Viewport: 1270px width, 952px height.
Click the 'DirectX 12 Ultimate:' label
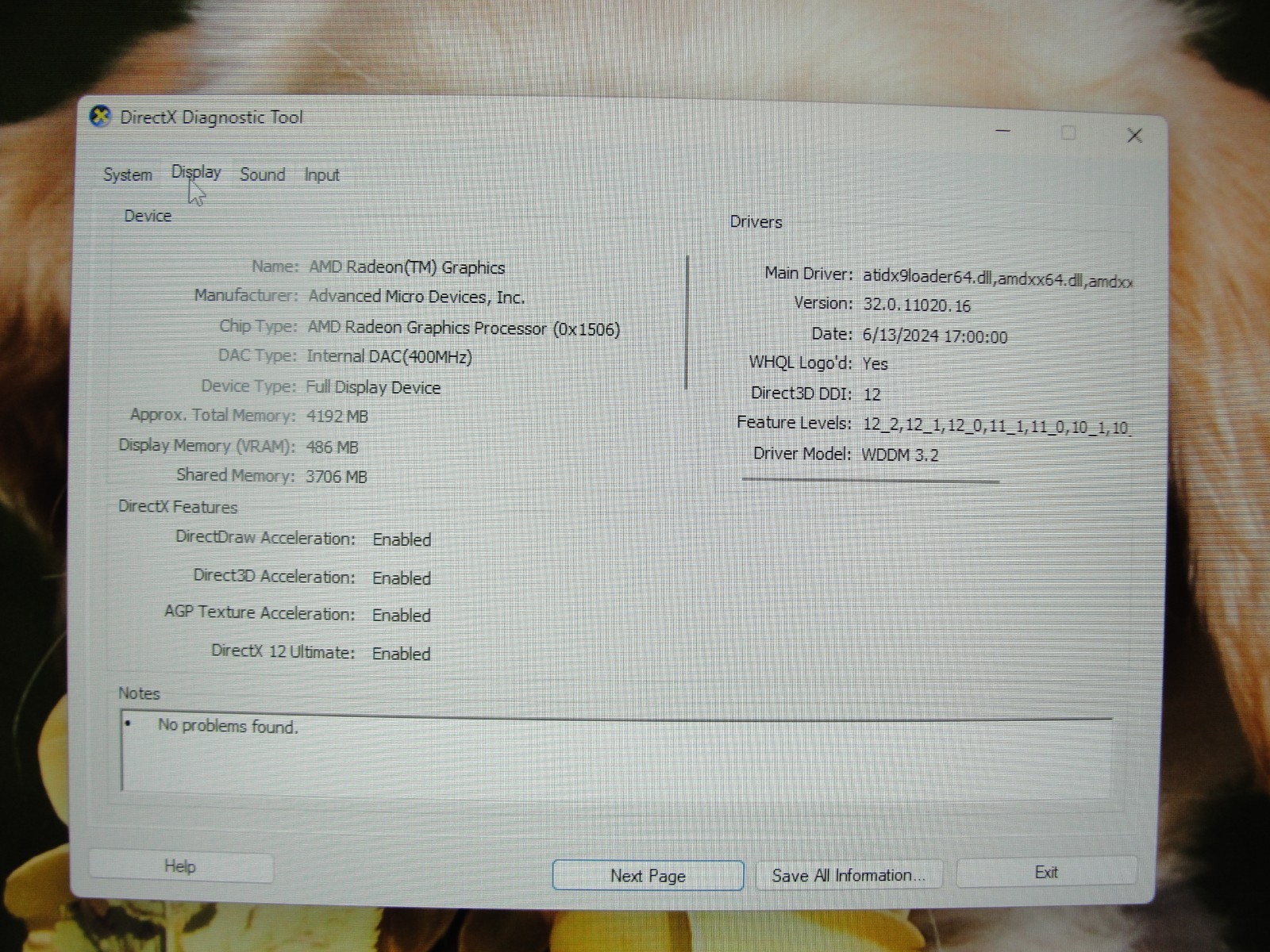pyautogui.click(x=283, y=652)
